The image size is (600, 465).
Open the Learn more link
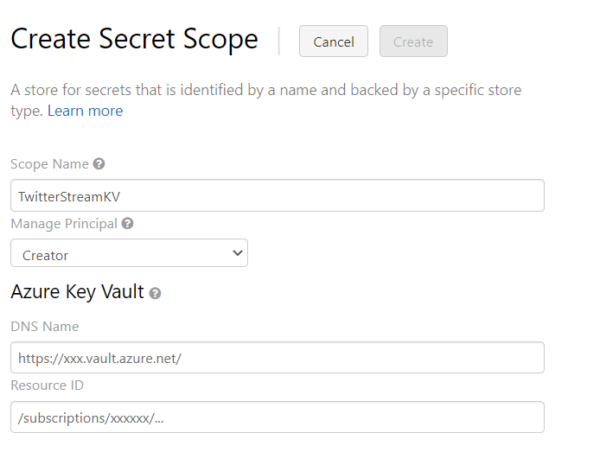coord(85,111)
